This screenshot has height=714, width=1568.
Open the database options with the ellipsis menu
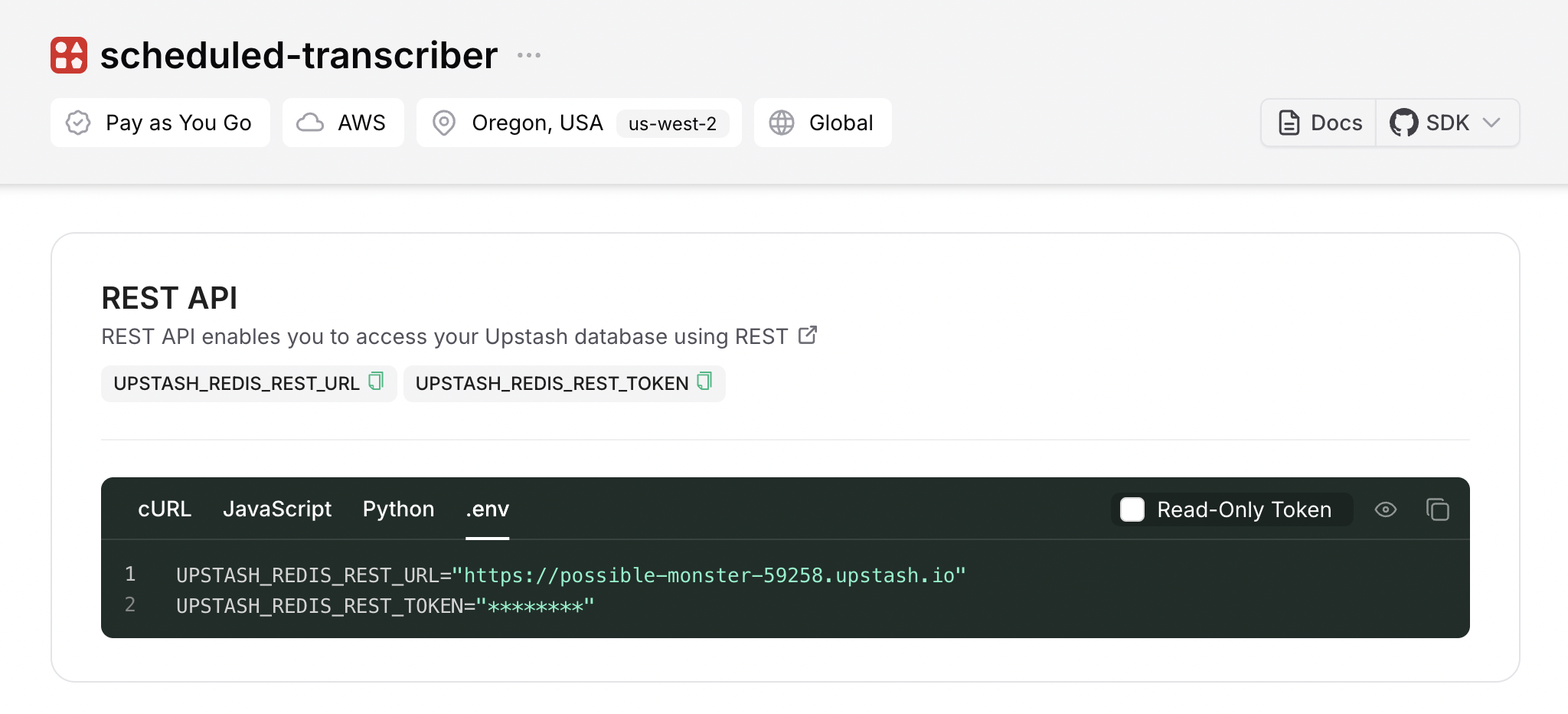[x=528, y=54]
